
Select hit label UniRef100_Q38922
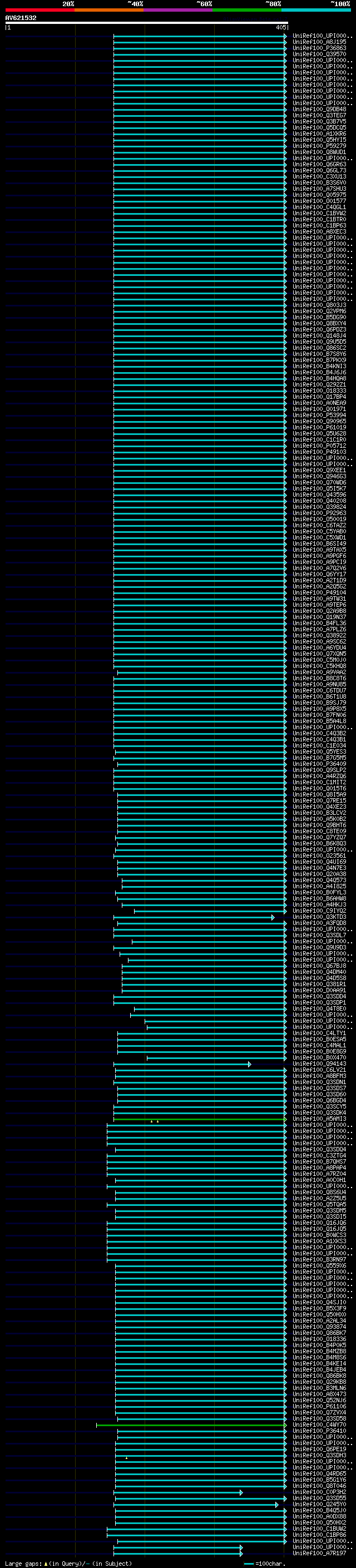[319, 635]
